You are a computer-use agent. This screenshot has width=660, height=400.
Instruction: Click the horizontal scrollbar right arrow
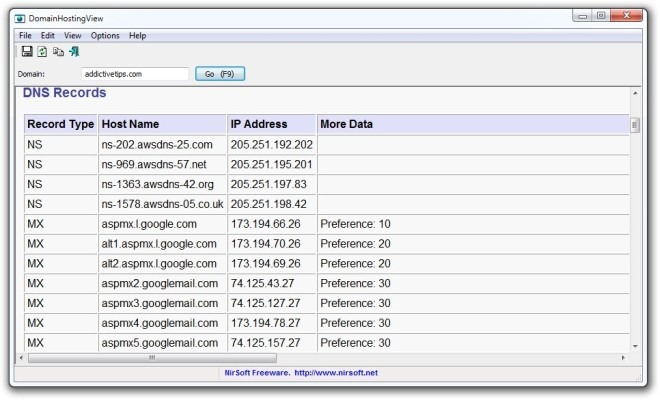623,358
